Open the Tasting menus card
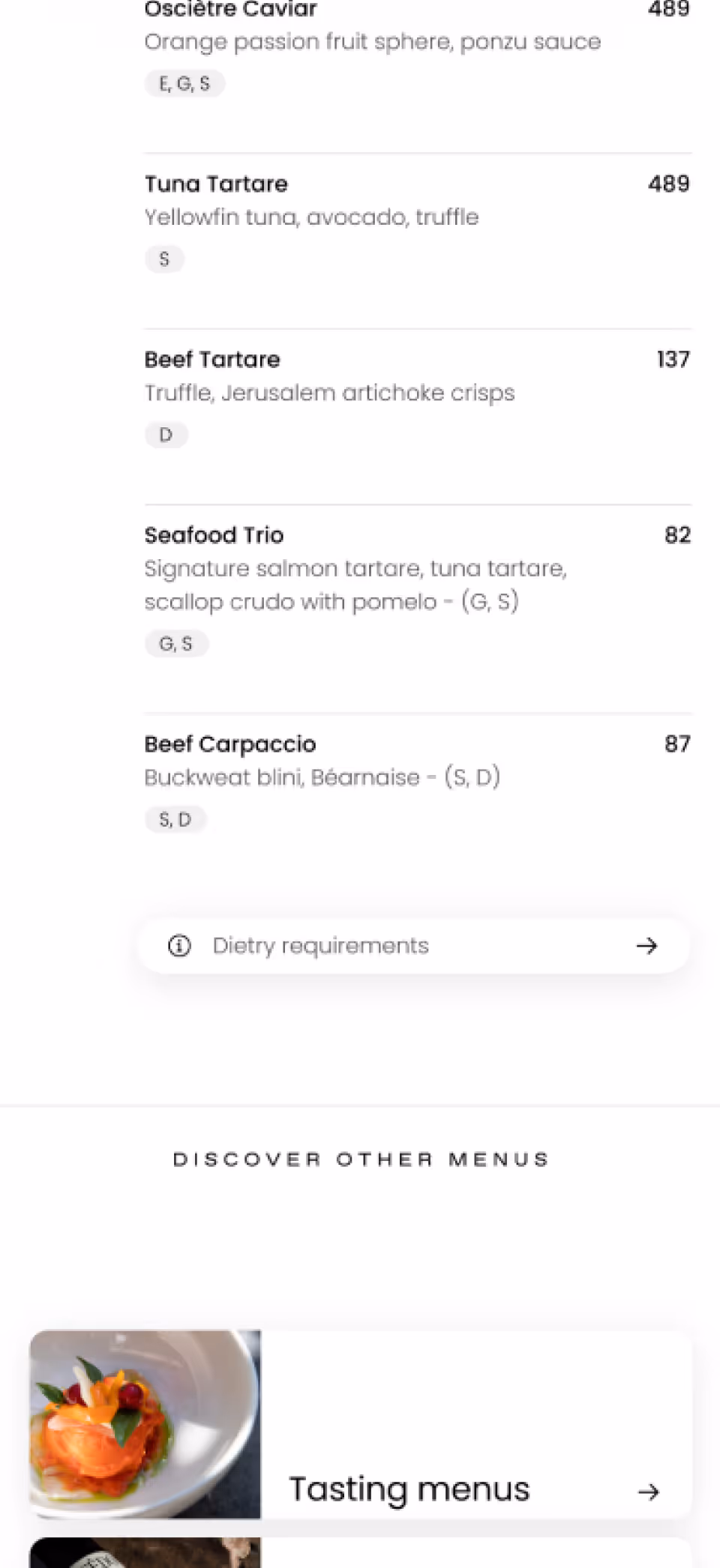 [x=409, y=1489]
